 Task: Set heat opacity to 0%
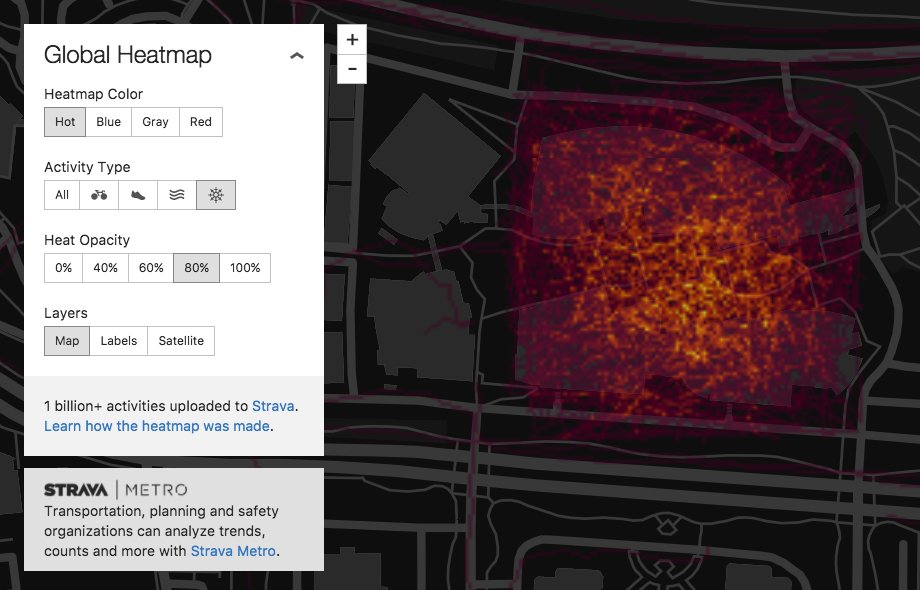63,268
